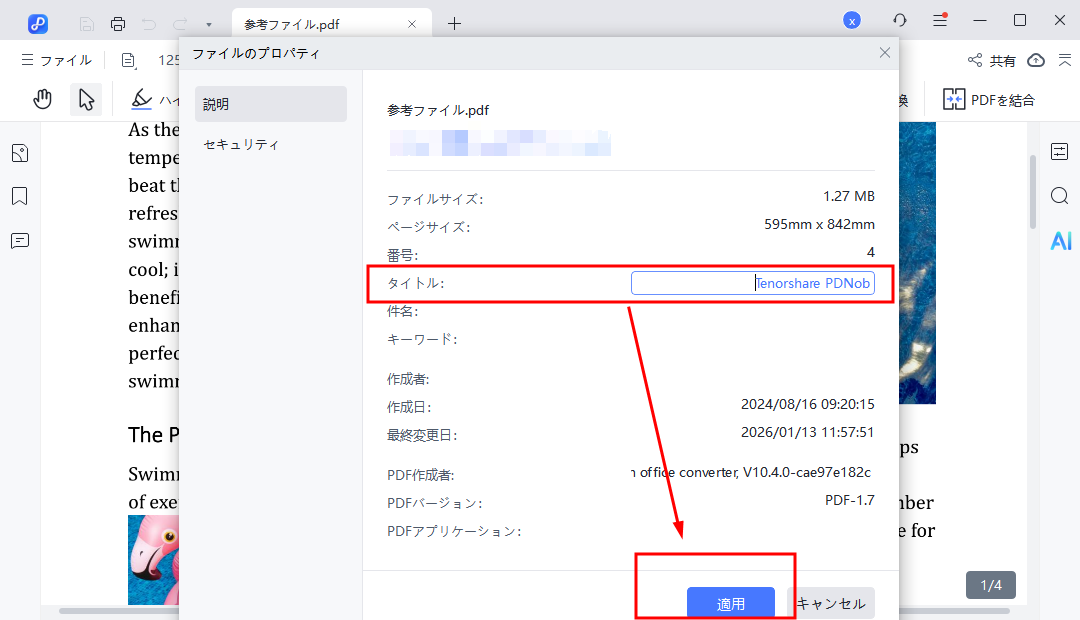Switch to the セキュリティ section

(241, 144)
